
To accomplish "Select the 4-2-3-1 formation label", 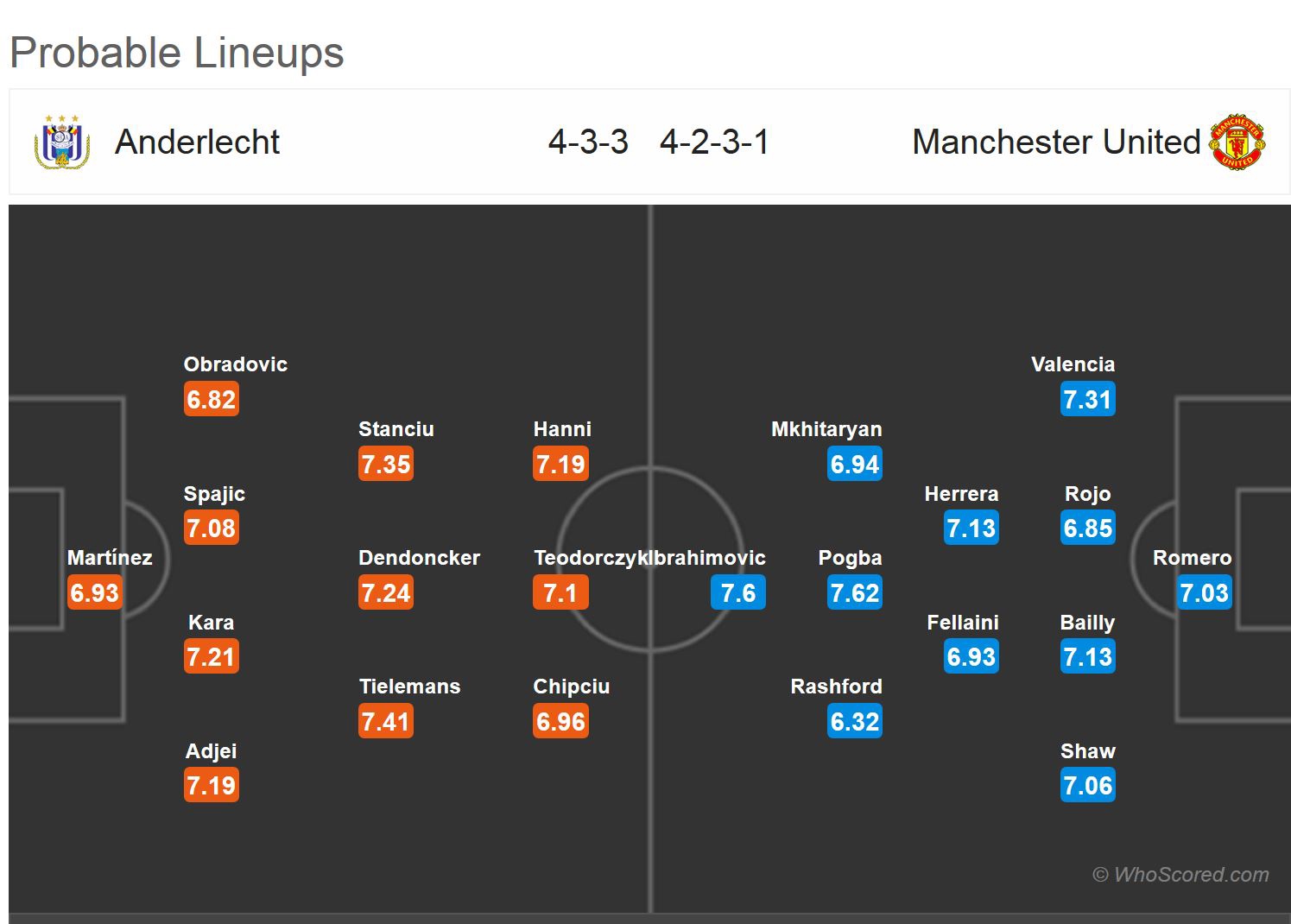I will [714, 142].
